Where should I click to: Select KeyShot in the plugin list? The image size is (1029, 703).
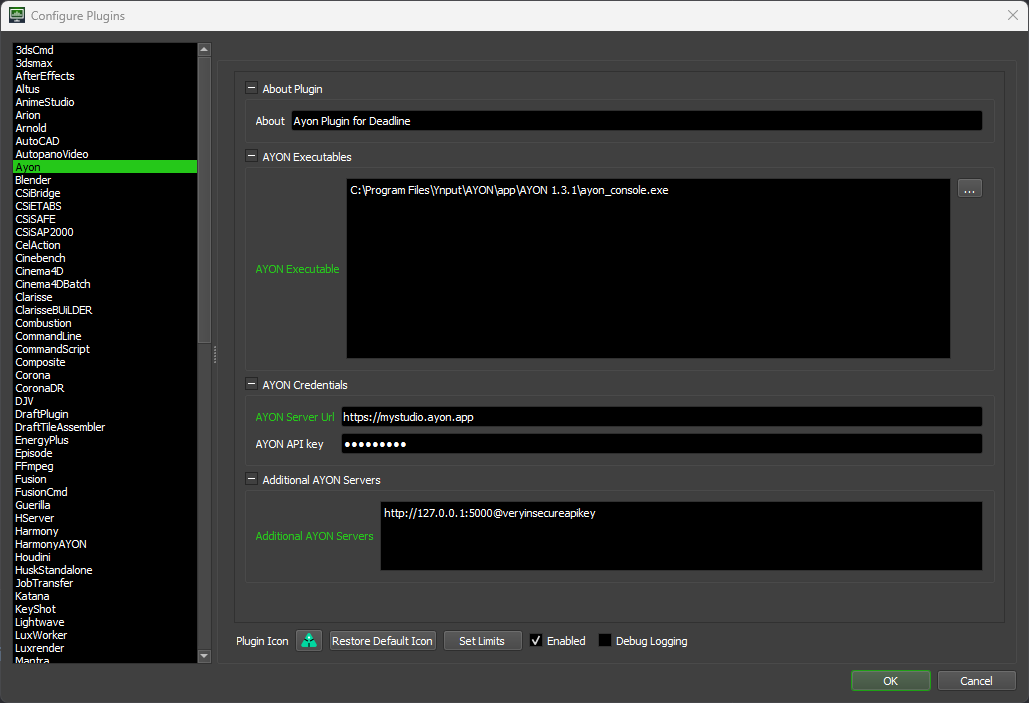(105, 609)
